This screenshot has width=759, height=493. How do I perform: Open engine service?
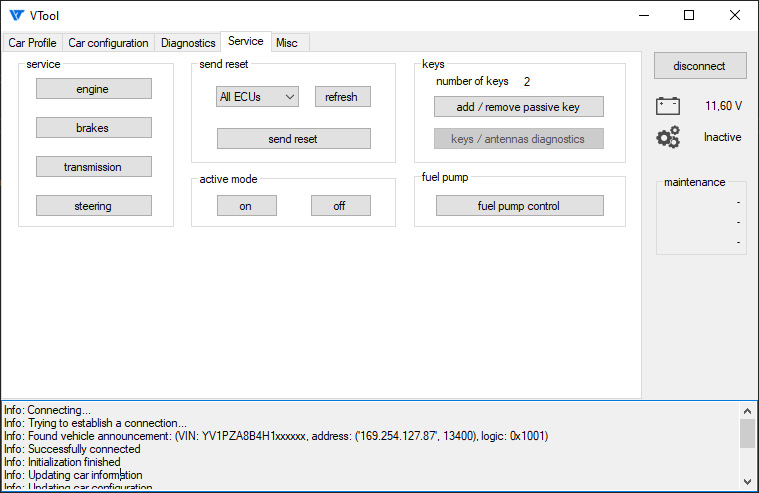94,89
